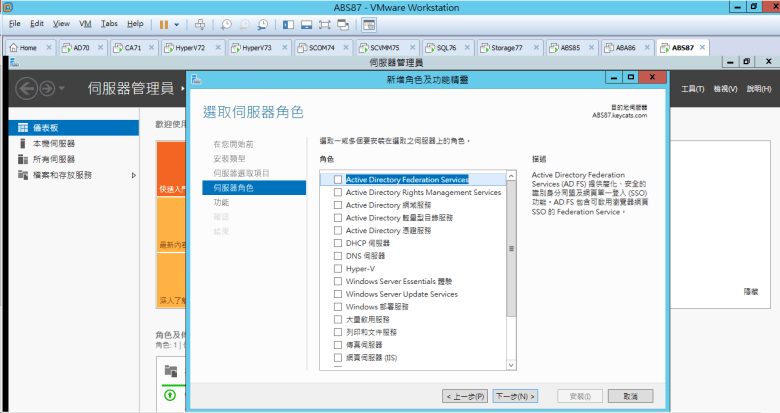Check the Hyper-V role checkbox
Viewport: 780px width, 413px height.
tap(338, 269)
